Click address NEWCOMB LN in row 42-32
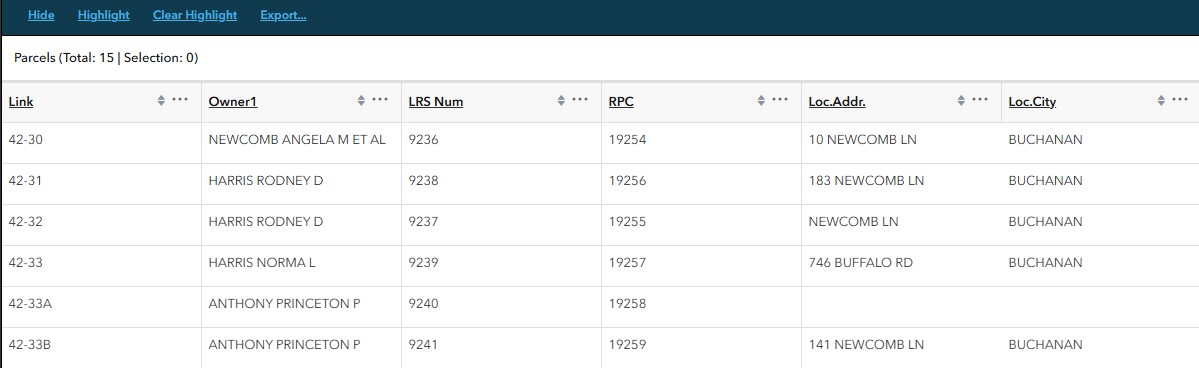This screenshot has height=368, width=1199. pos(853,222)
